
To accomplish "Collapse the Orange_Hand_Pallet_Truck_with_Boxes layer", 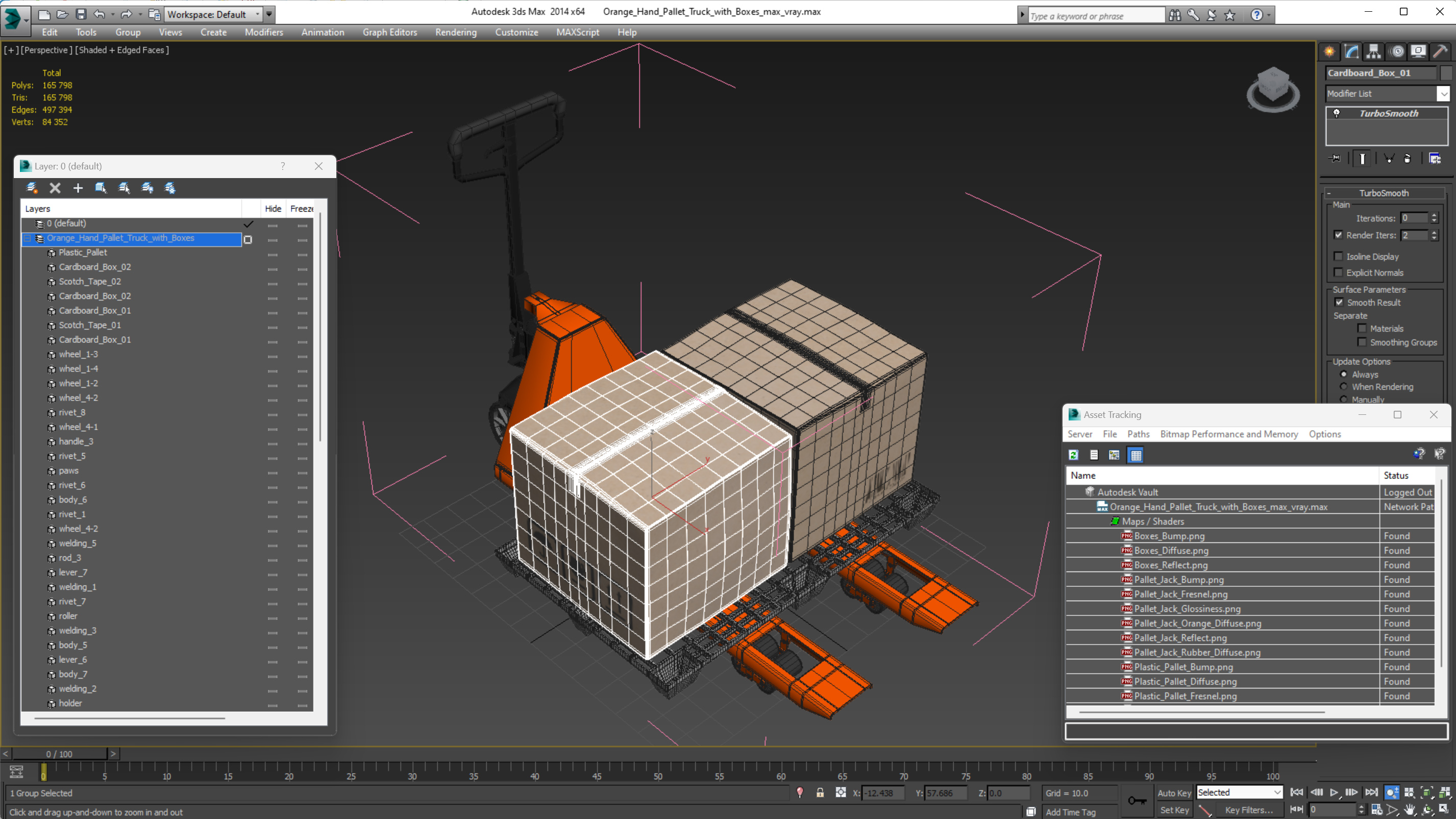I will [x=27, y=238].
